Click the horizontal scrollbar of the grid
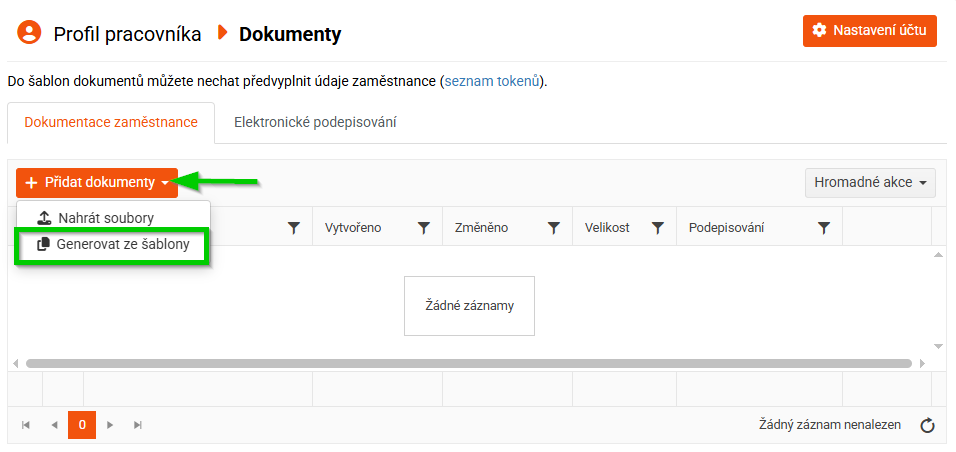This screenshot has height=452, width=956. tap(468, 363)
